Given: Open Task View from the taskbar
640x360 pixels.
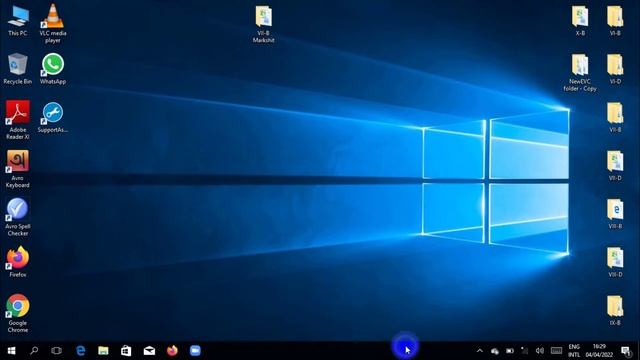Looking at the screenshot, I should pyautogui.click(x=57, y=351).
